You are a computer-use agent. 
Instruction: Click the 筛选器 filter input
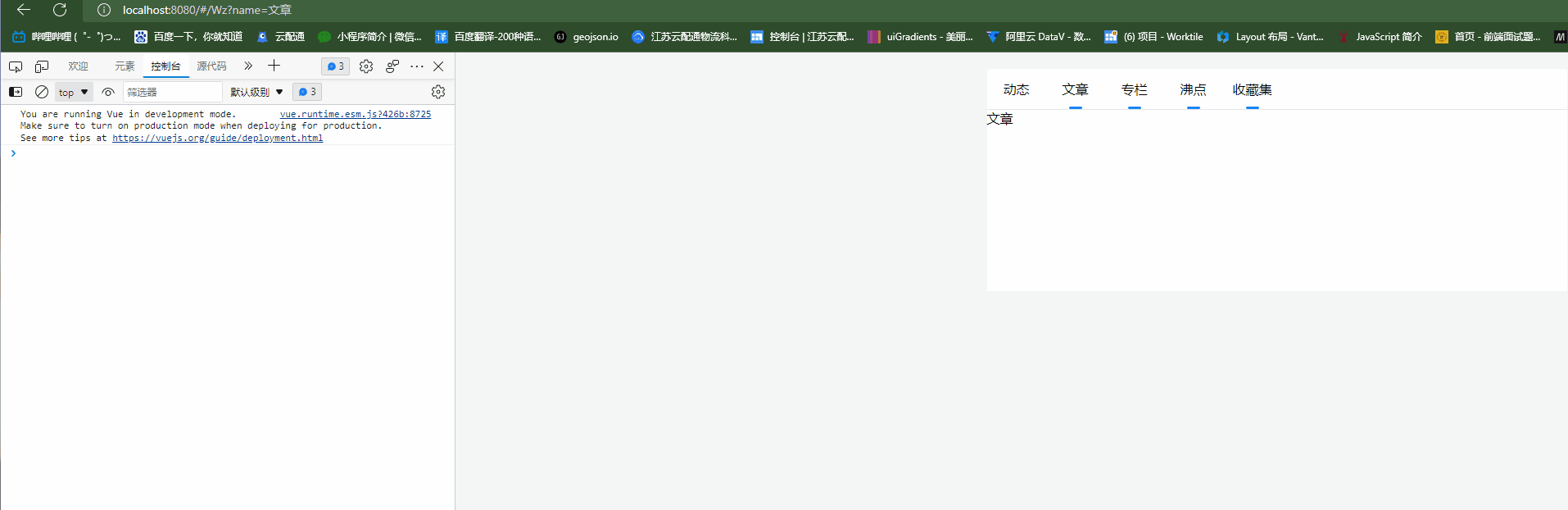tap(173, 92)
